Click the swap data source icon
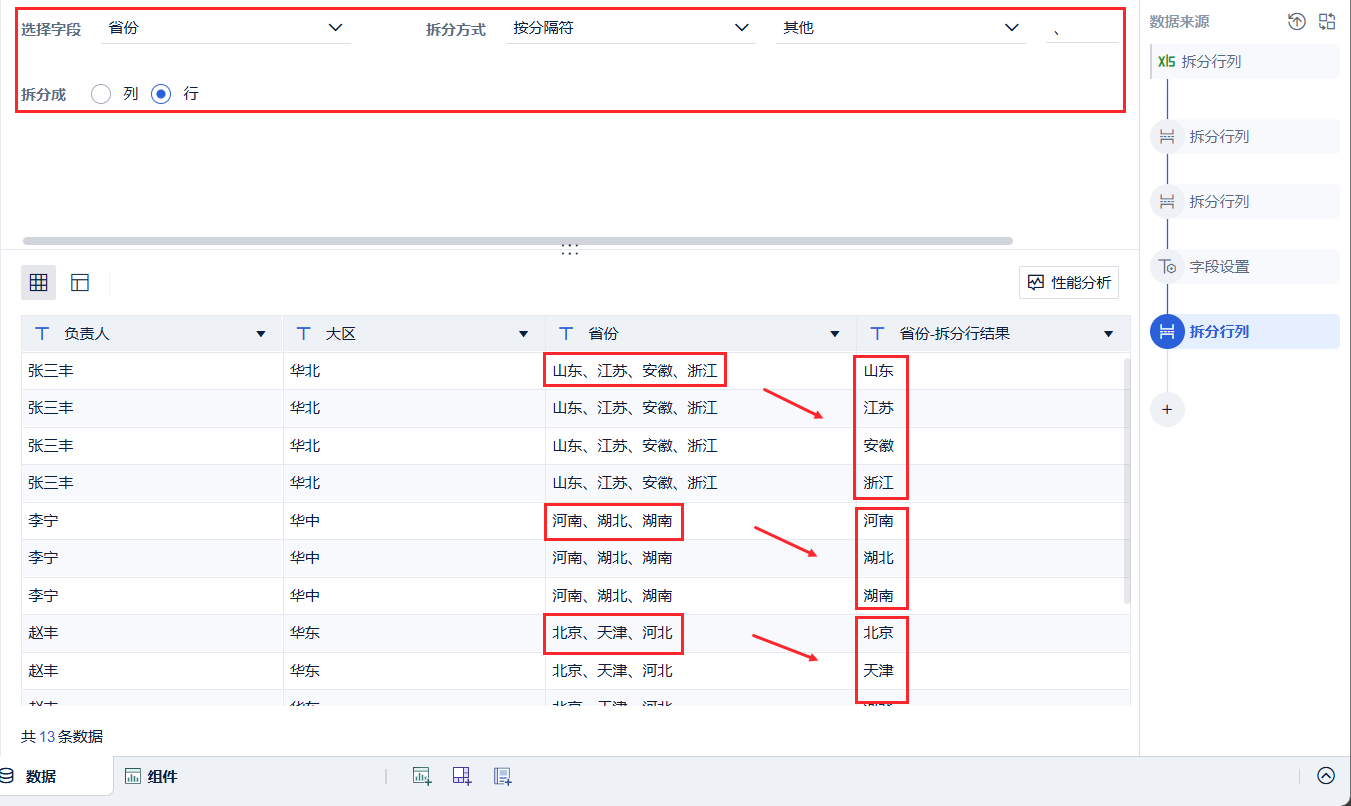This screenshot has height=806, width=1351. pyautogui.click(x=1327, y=21)
